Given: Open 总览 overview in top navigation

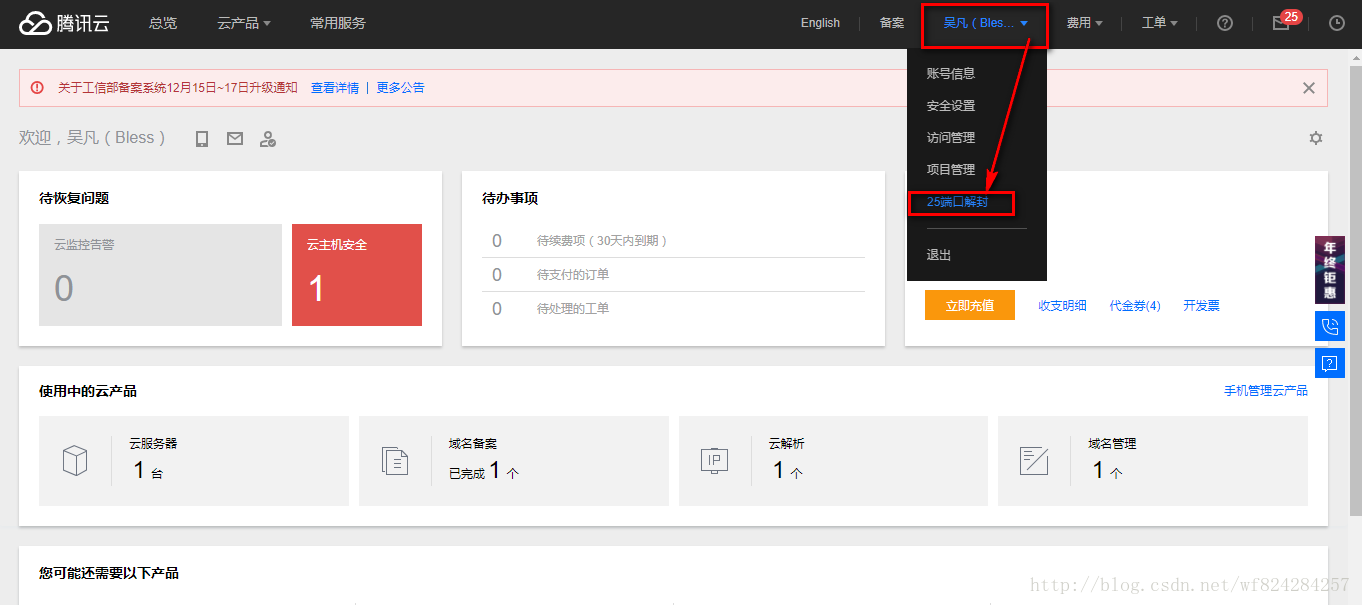Looking at the screenshot, I should 163,23.
